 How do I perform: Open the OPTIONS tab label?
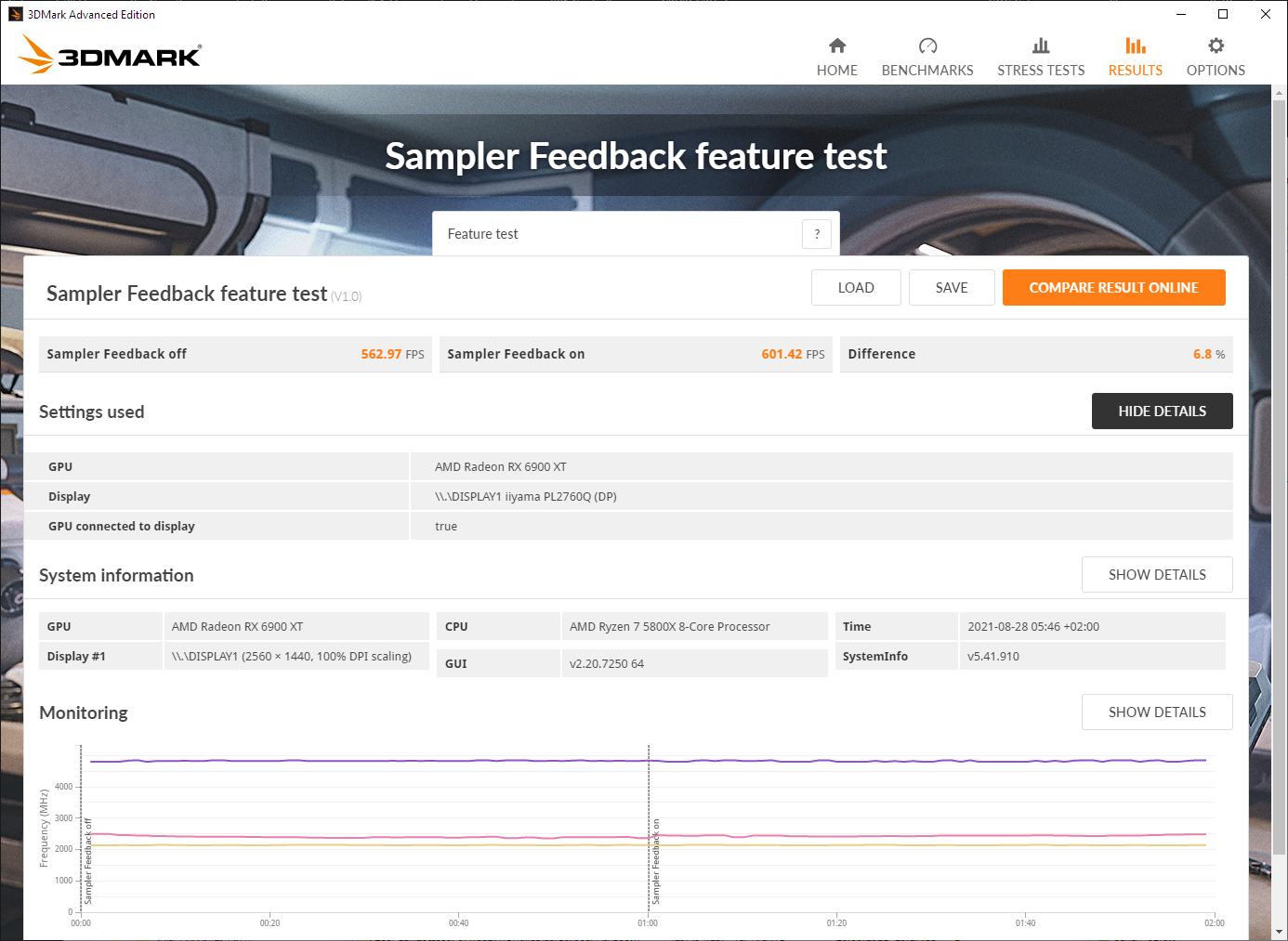[1216, 71]
